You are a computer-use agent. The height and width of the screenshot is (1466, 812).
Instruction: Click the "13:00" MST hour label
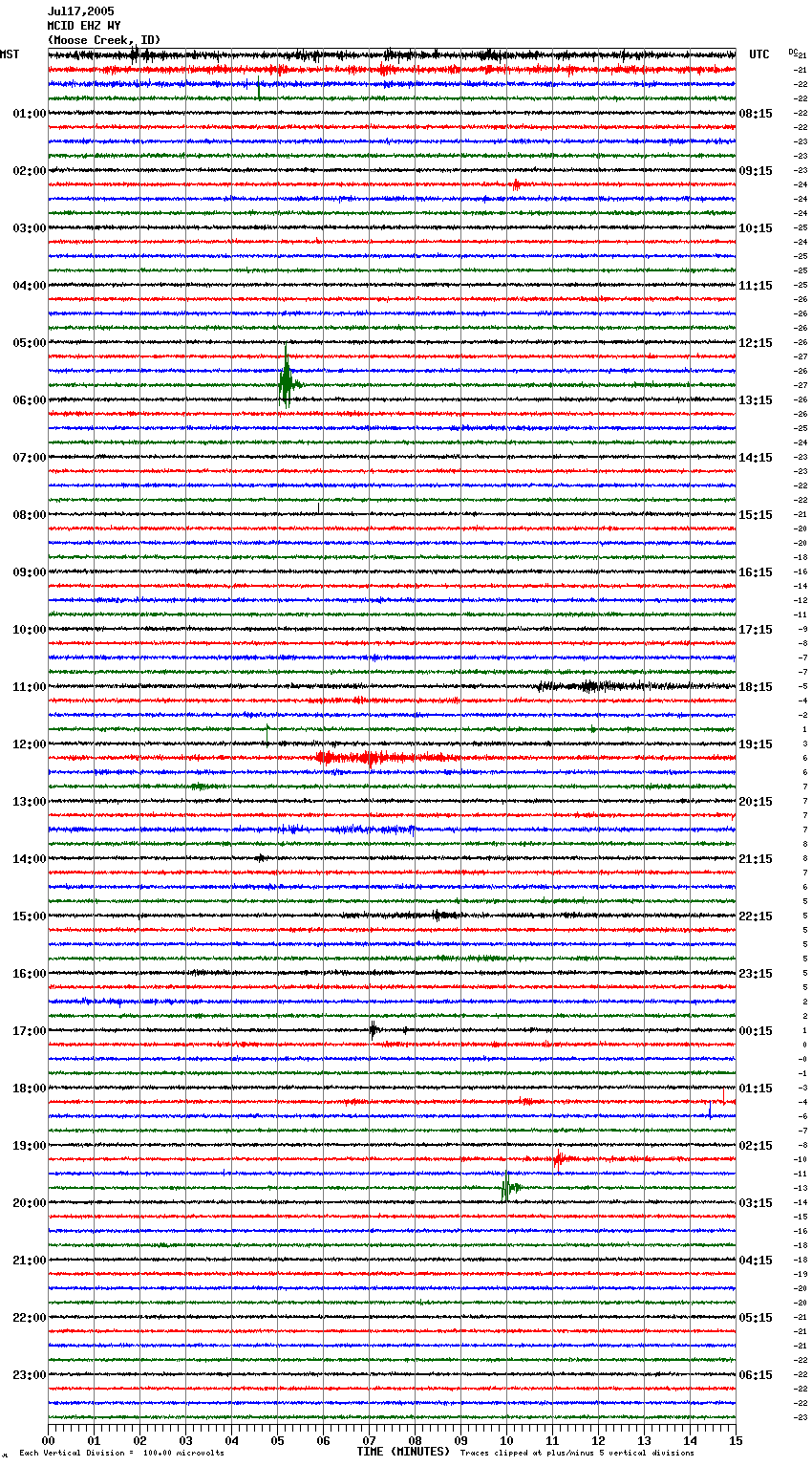click(x=30, y=802)
